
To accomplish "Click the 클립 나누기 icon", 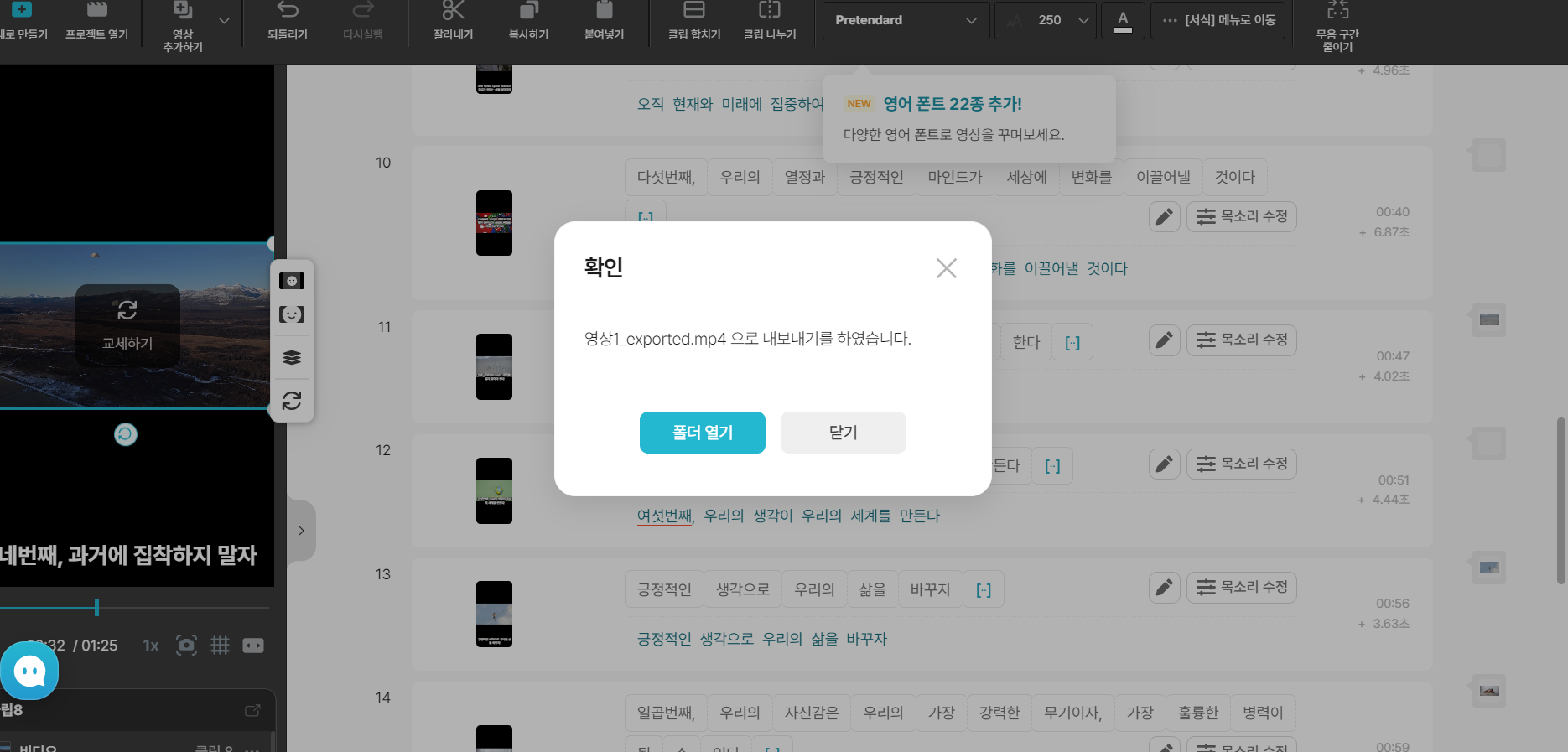I will coord(770,10).
